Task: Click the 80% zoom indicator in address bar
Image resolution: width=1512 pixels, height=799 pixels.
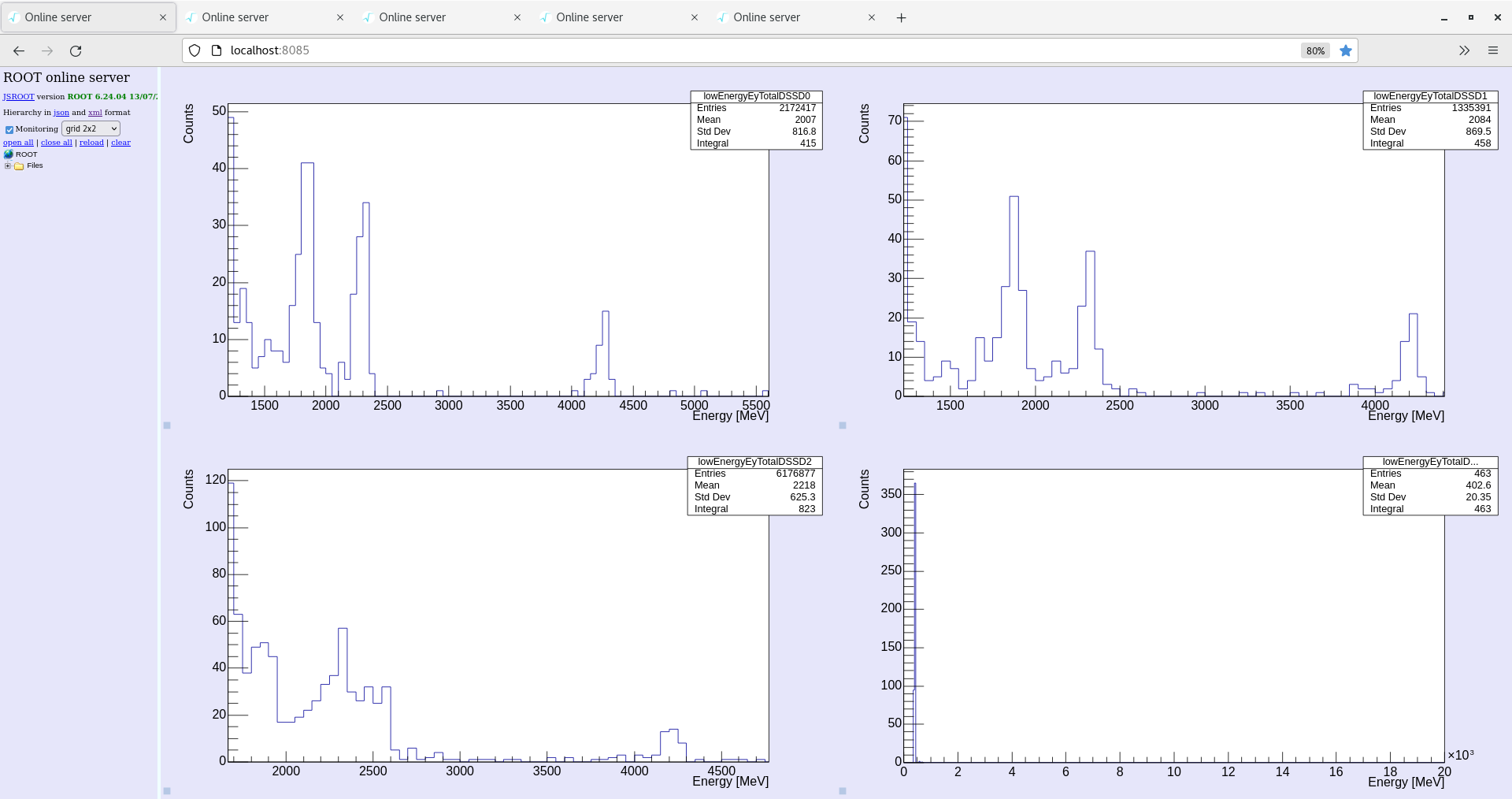Action: point(1314,50)
